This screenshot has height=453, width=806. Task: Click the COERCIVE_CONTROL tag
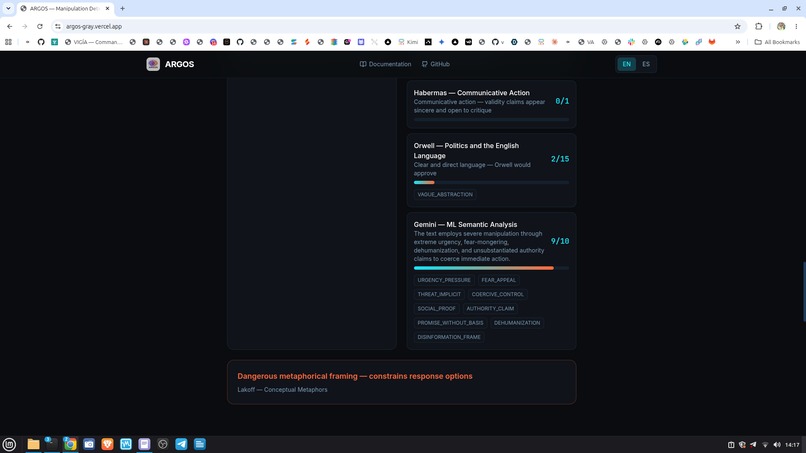[498, 294]
